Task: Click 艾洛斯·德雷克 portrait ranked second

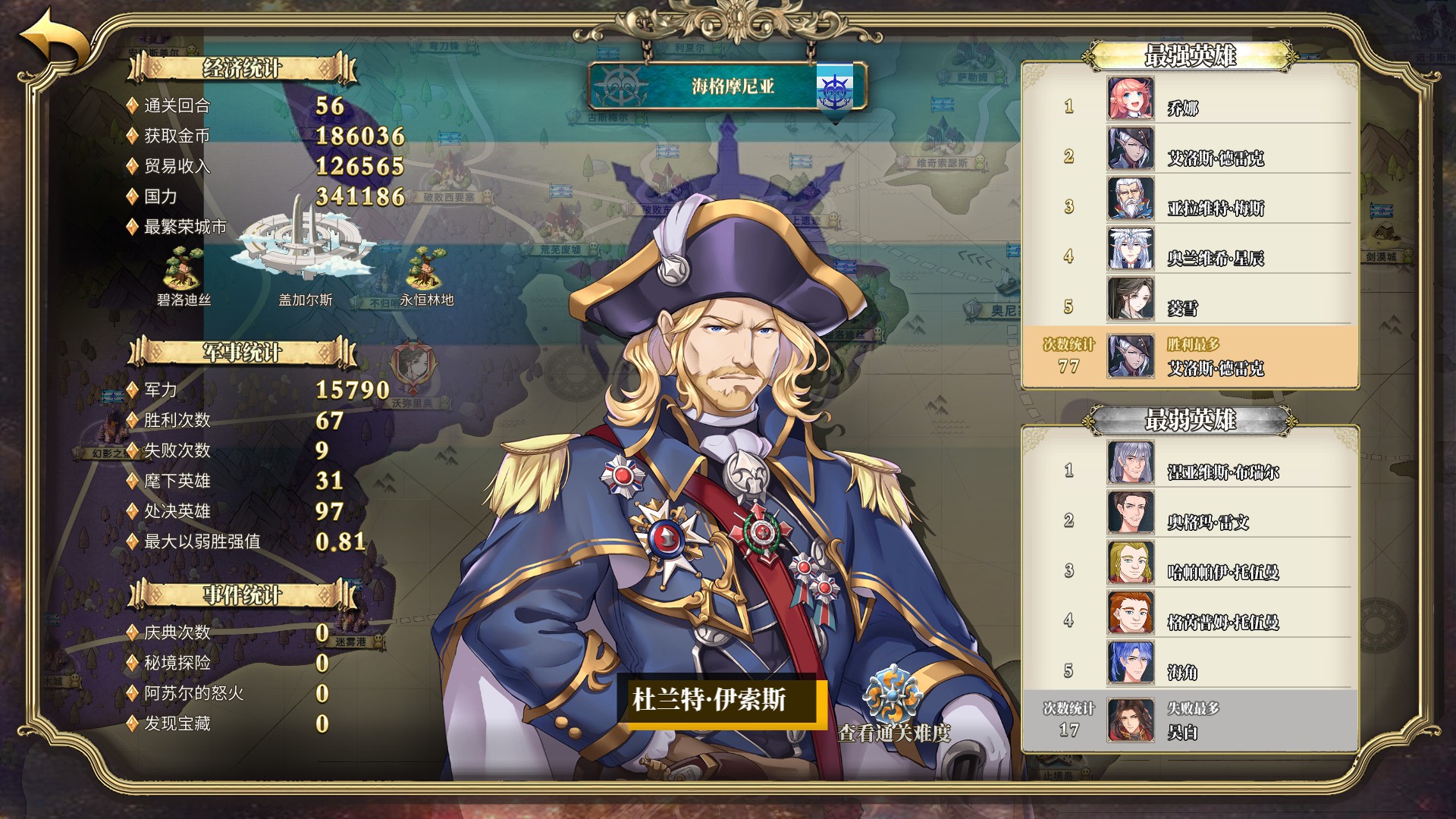Action: [1131, 149]
